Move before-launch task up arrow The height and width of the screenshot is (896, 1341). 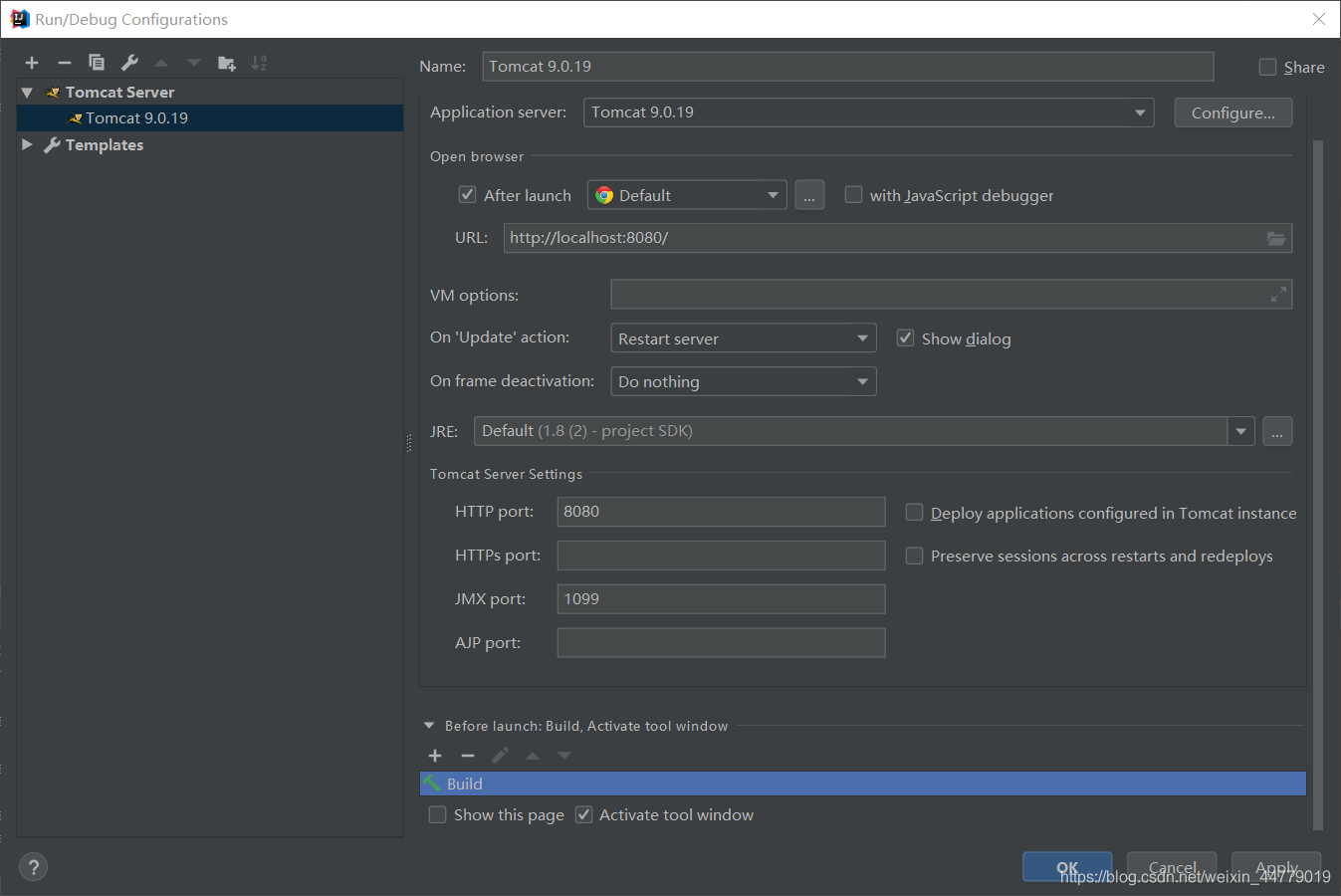533,756
